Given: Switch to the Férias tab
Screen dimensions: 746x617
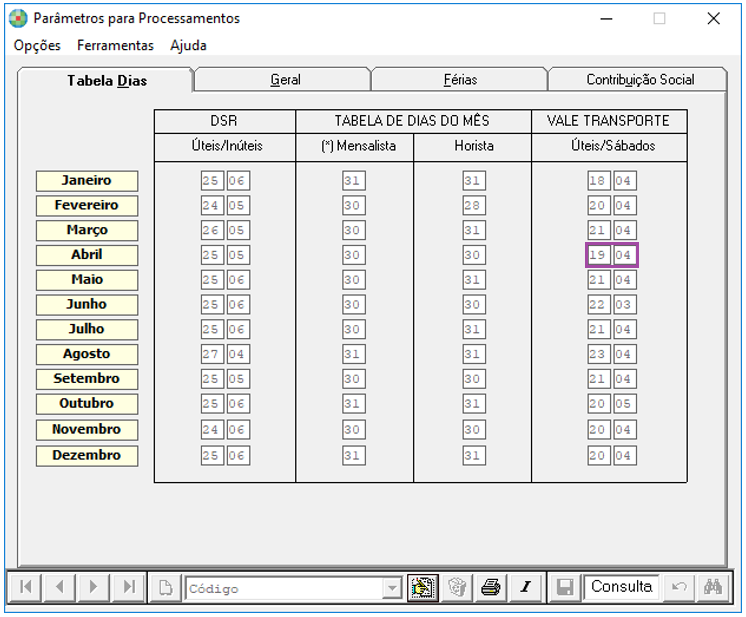Looking at the screenshot, I should (x=460, y=79).
